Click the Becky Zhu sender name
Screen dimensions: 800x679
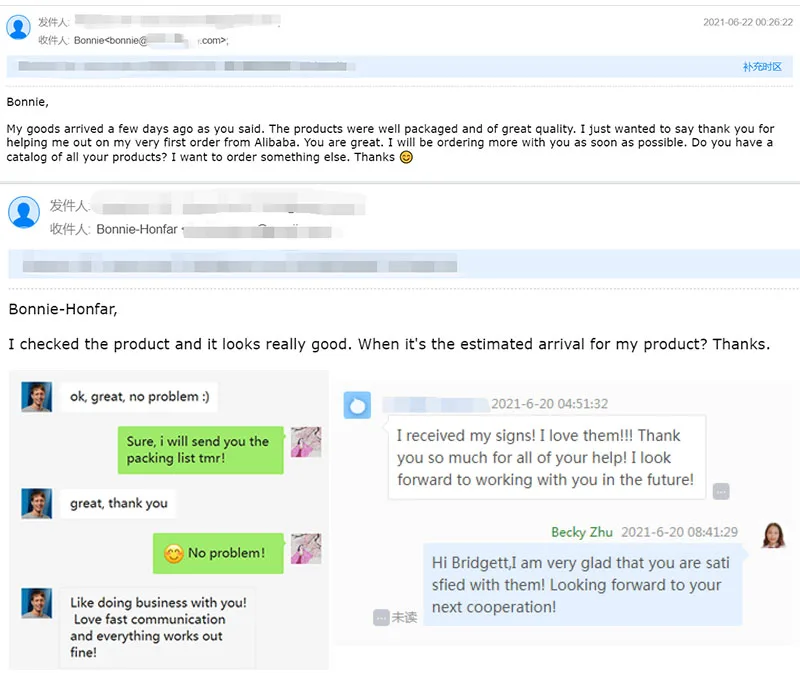[x=582, y=532]
